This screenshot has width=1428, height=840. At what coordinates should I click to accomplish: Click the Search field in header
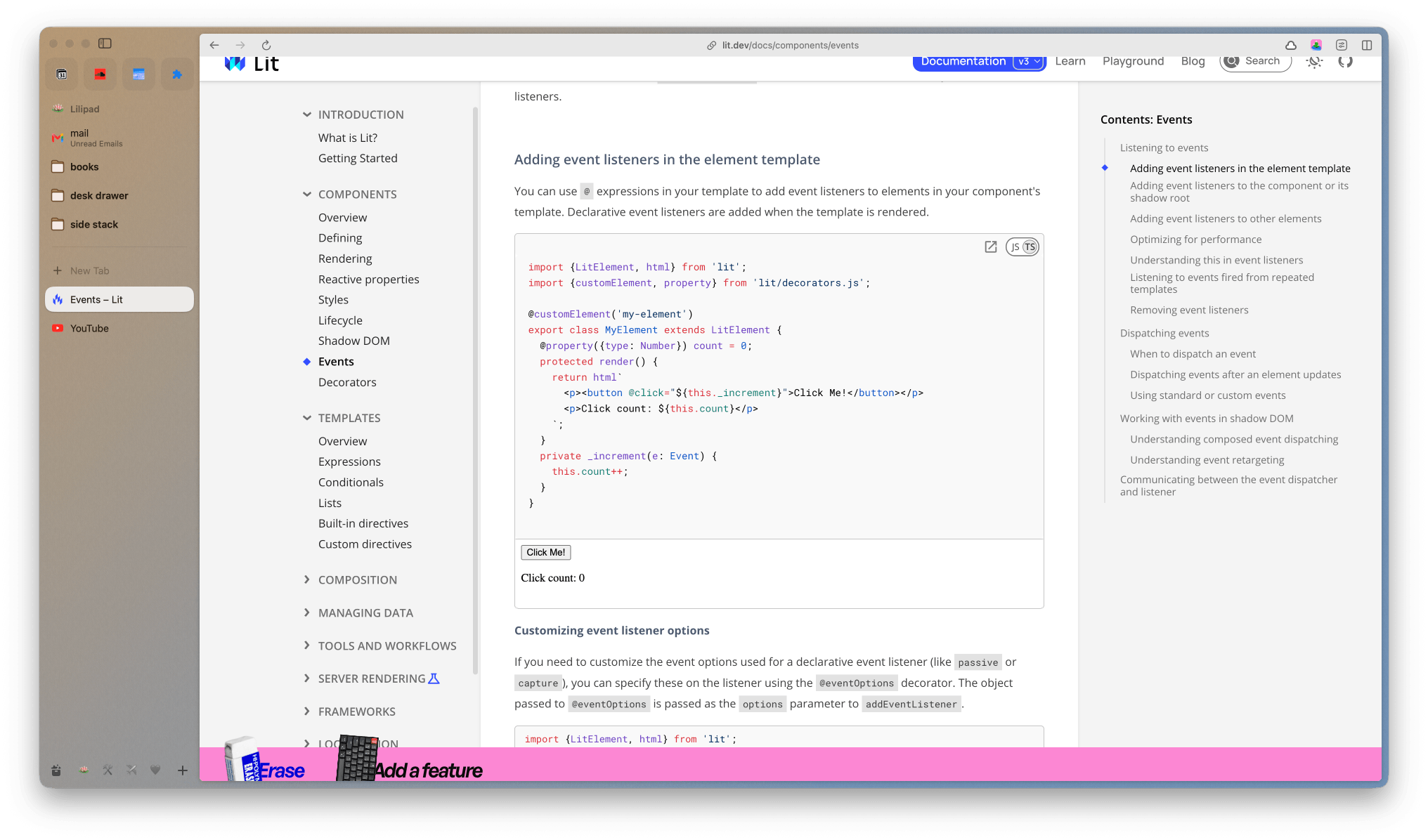click(1256, 62)
